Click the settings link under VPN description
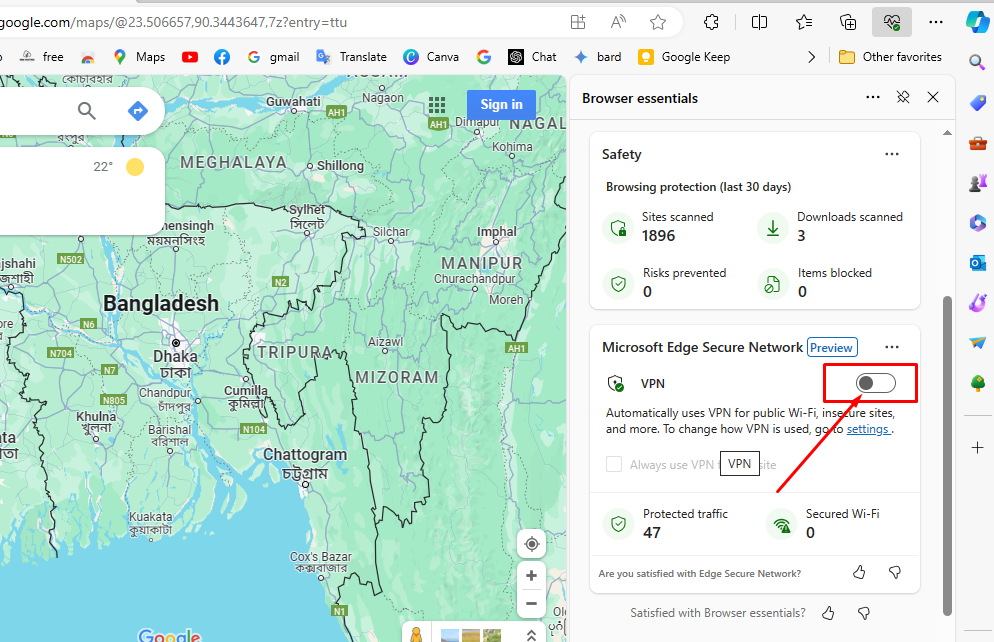994x642 pixels. click(x=867, y=428)
